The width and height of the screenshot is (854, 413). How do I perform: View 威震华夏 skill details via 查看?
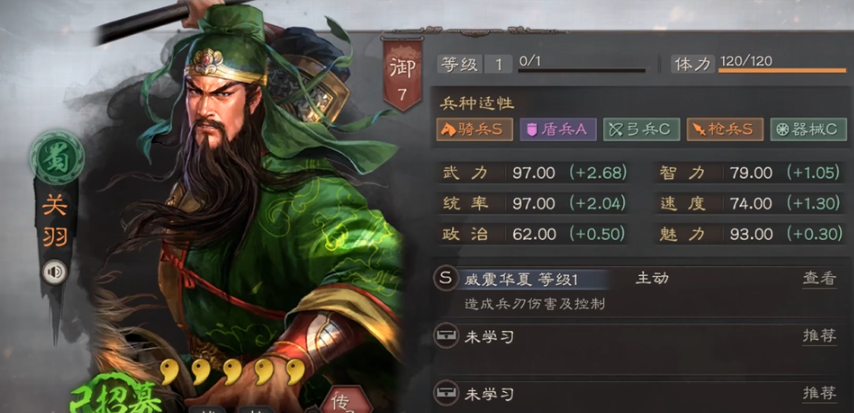click(819, 278)
